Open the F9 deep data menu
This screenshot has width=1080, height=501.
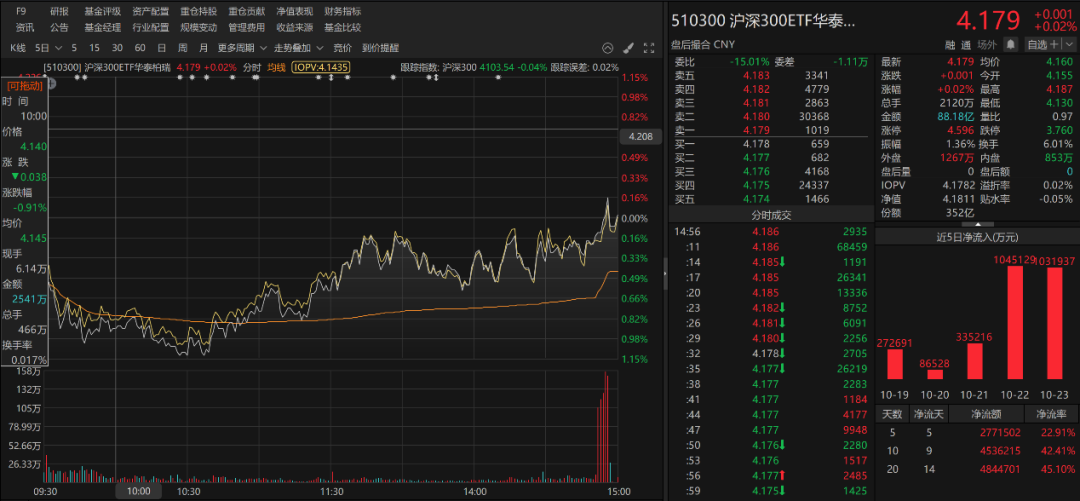tap(21, 12)
